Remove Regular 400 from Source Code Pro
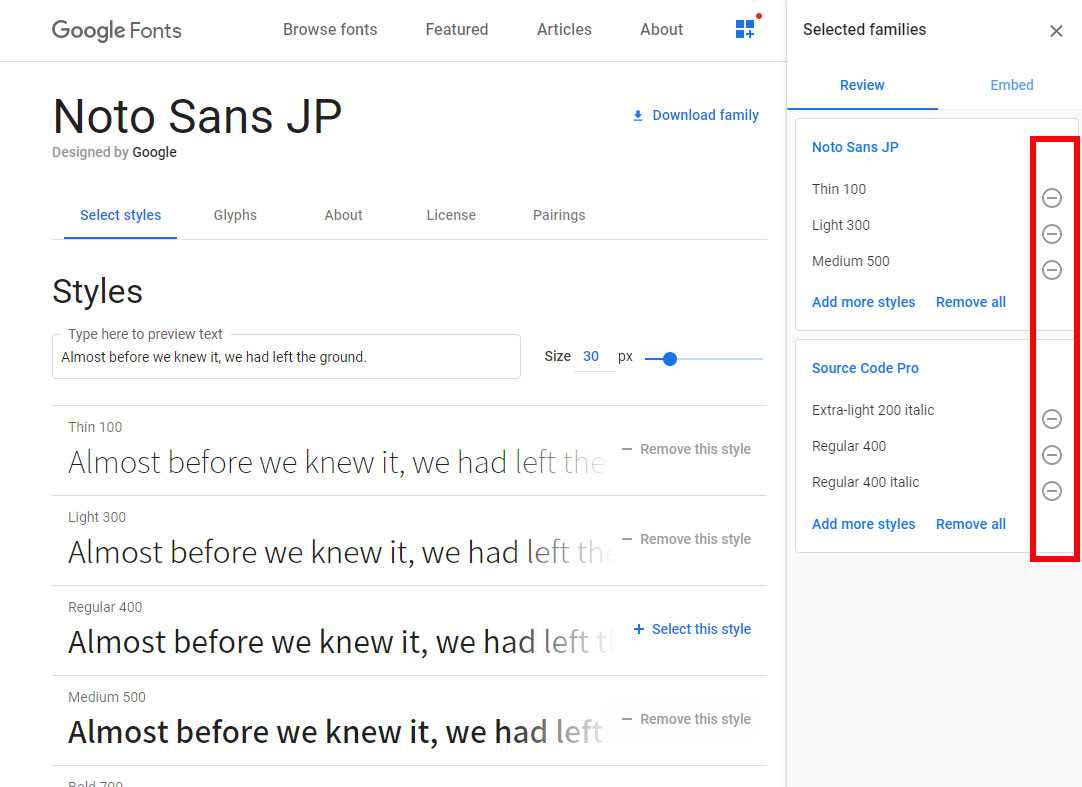Viewport: 1082px width, 787px height. click(x=1051, y=455)
